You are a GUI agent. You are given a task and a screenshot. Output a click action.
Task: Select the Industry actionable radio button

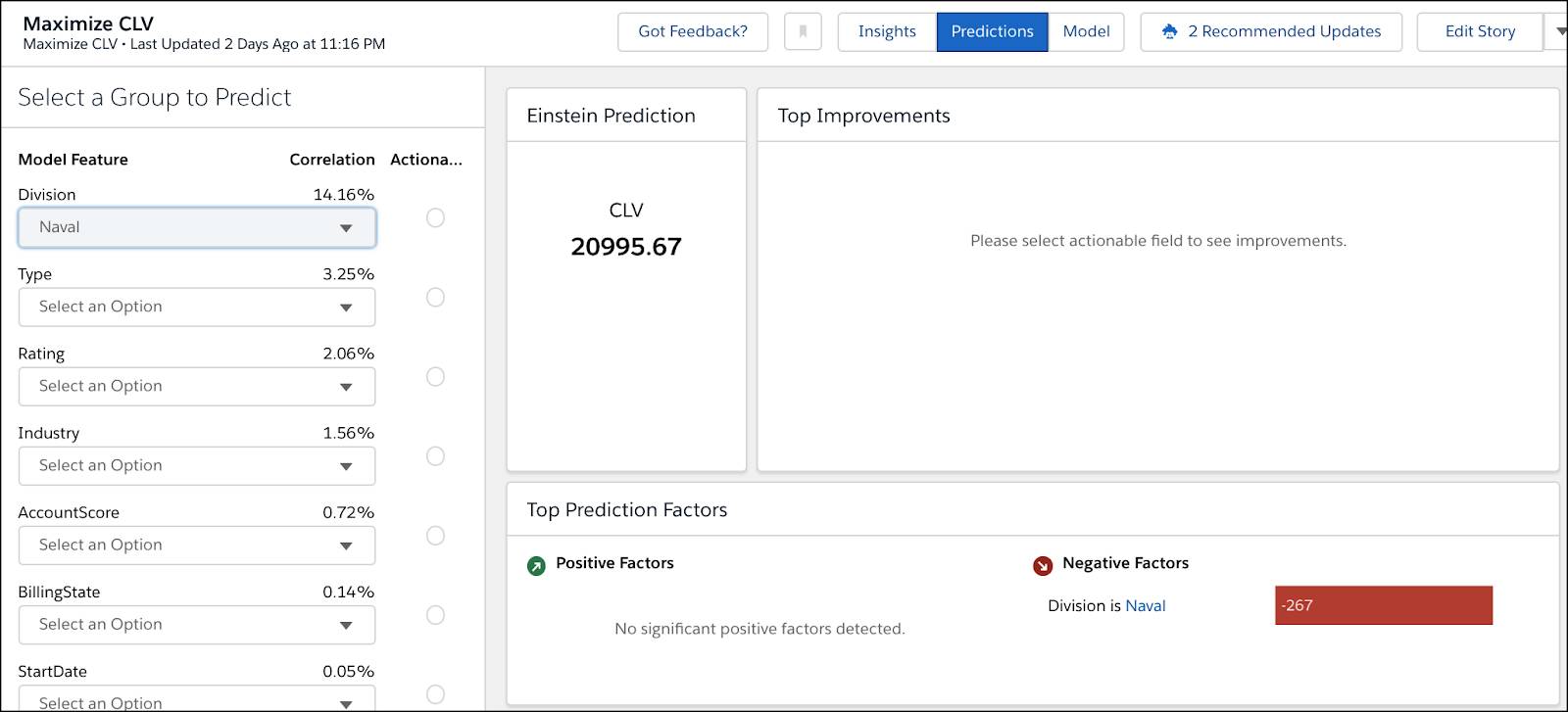(x=435, y=455)
